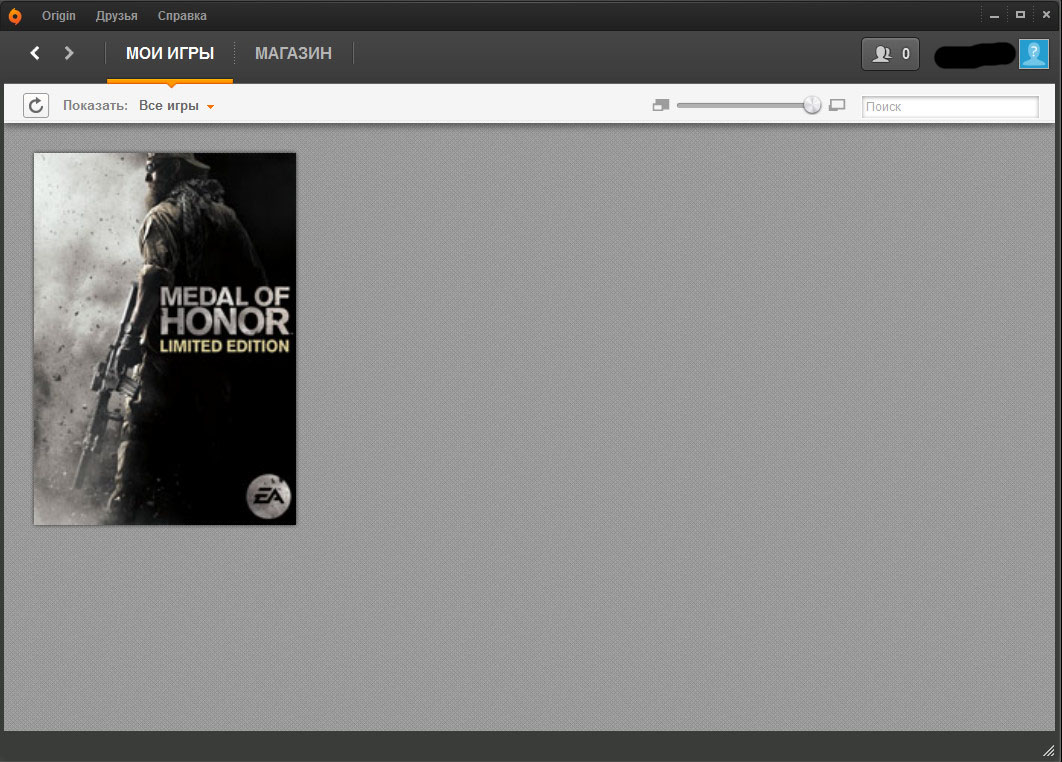Click the orange Origin logo icon
Viewport: 1062px width, 762px height.
point(15,16)
